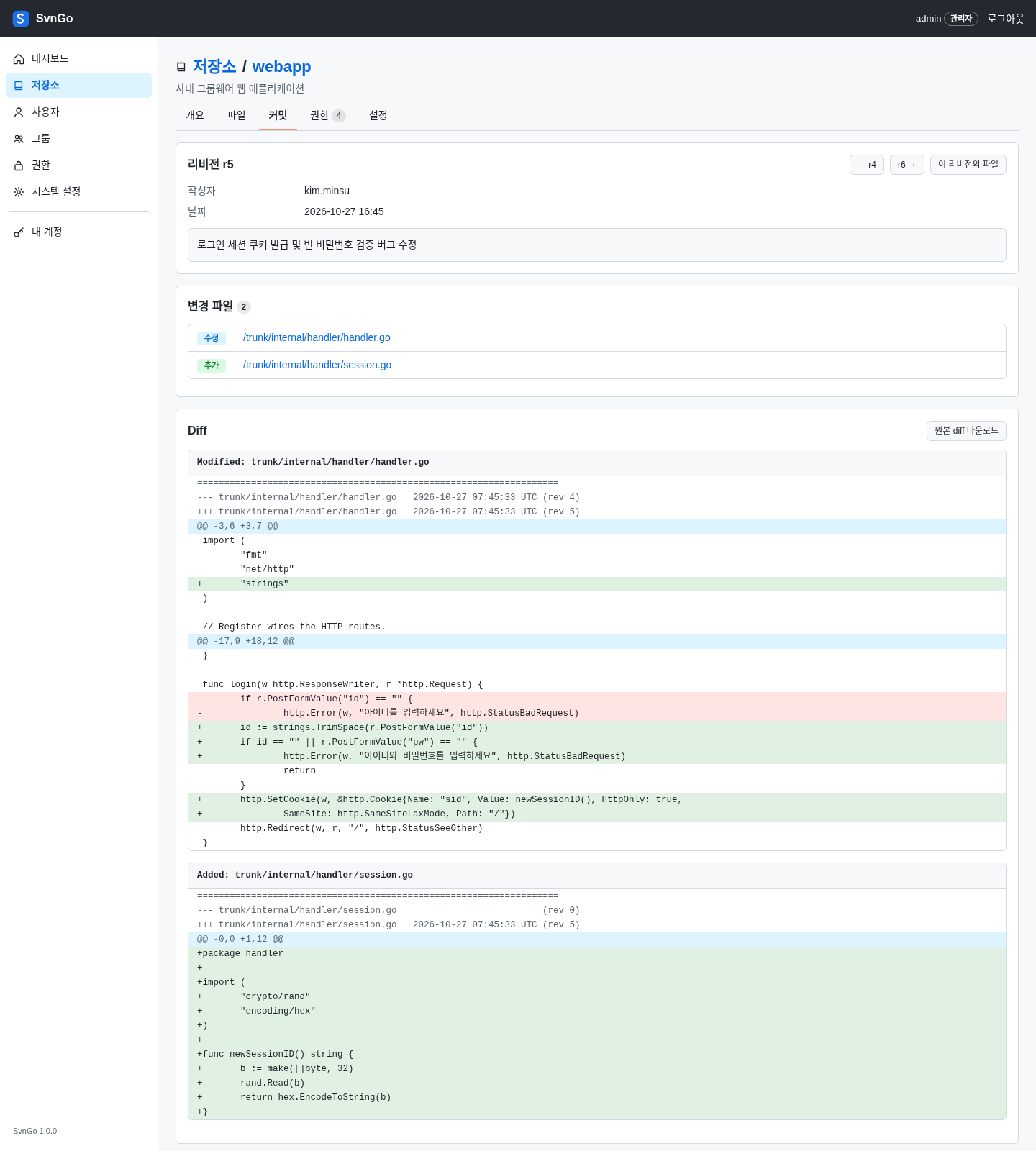1036x1151 pixels.
Task: Click the 권한 lock icon in sidebar
Action: 19,165
